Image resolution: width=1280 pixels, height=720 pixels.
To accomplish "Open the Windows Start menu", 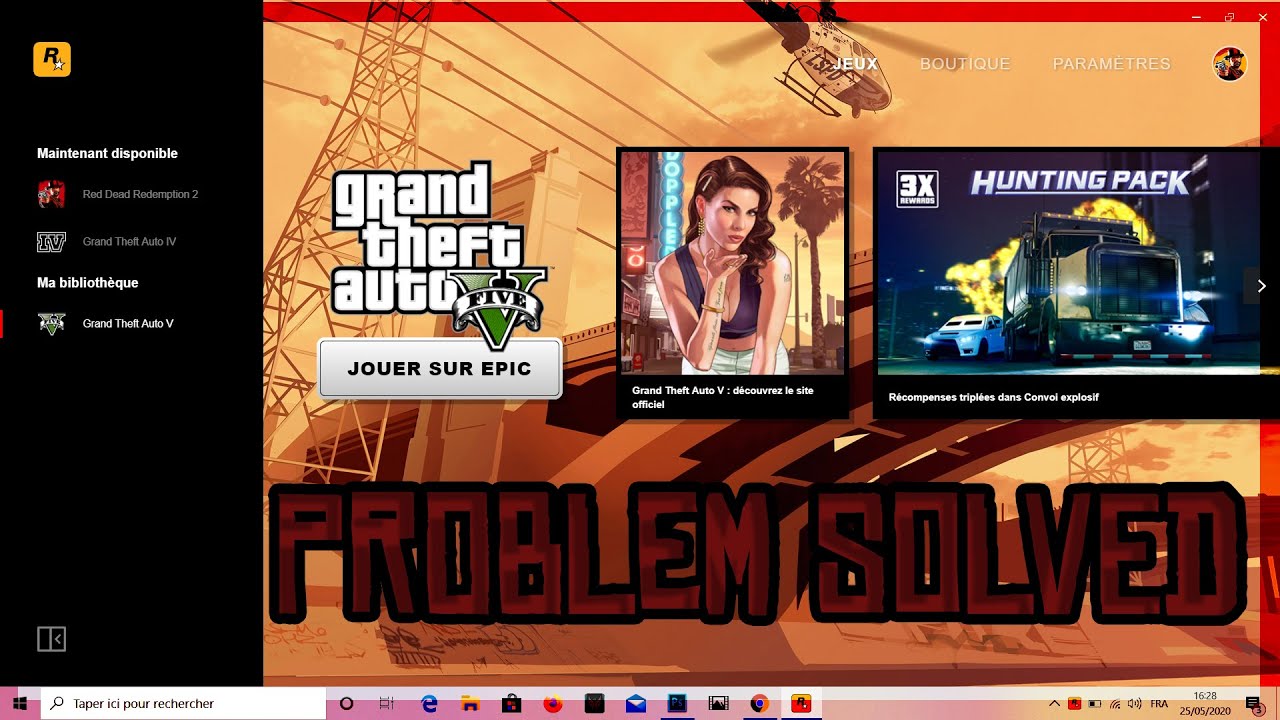I will (x=20, y=703).
